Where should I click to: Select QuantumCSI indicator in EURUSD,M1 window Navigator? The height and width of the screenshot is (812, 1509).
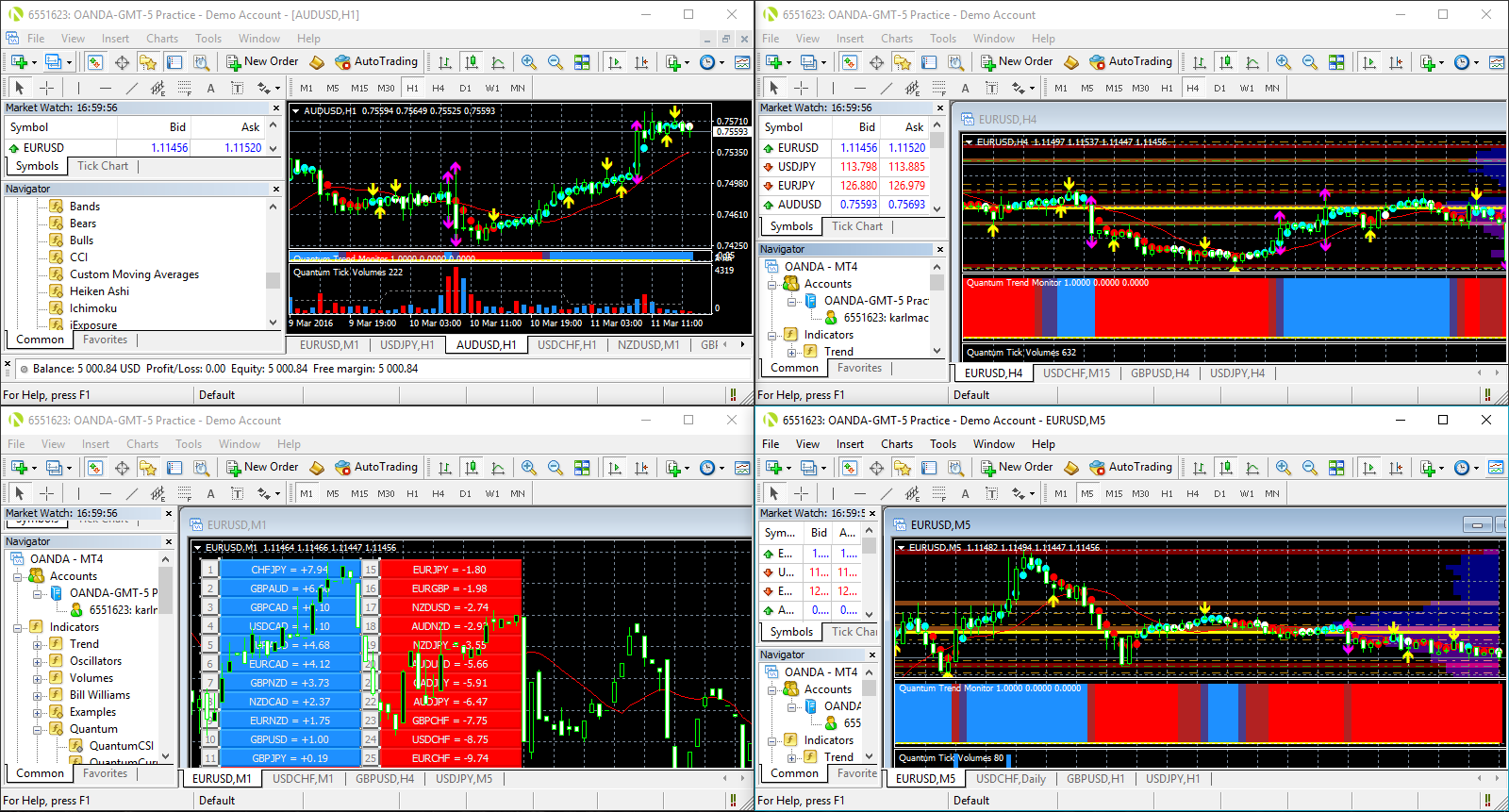121,746
